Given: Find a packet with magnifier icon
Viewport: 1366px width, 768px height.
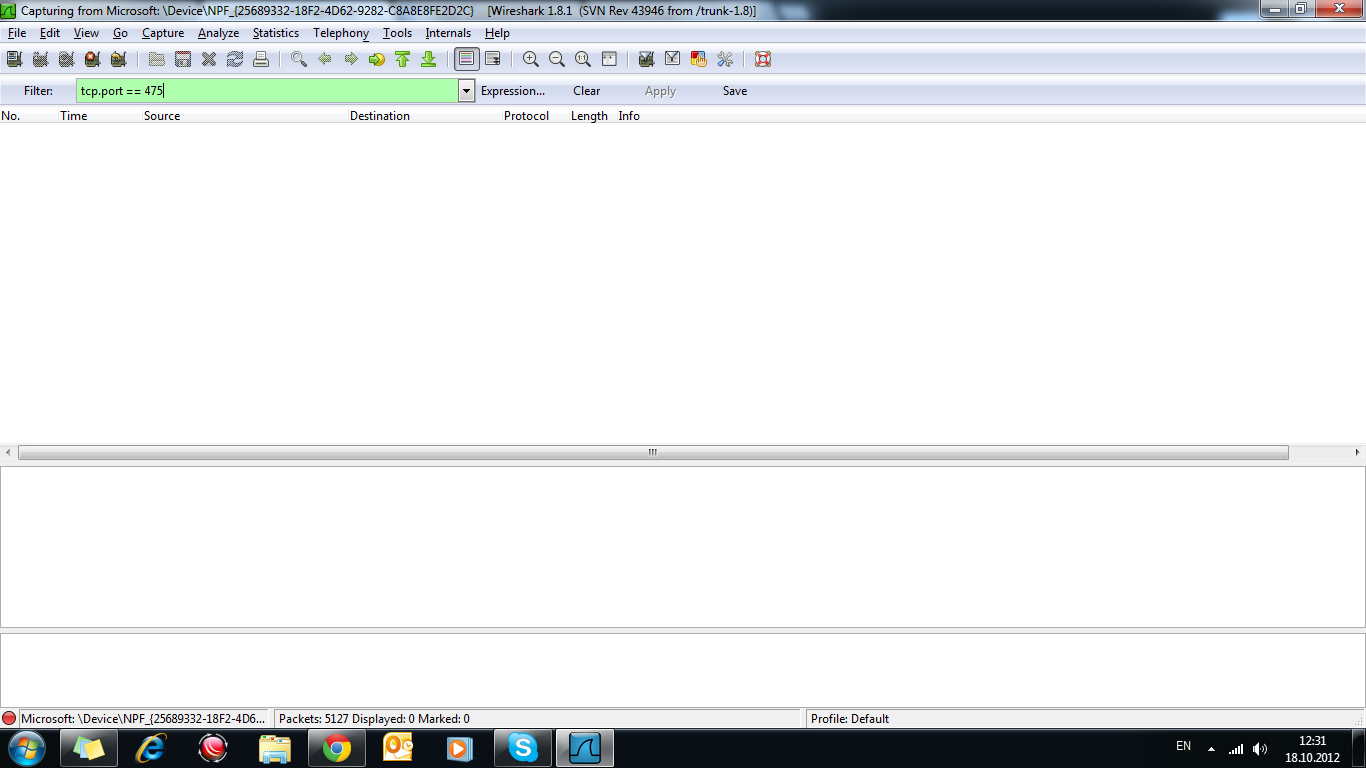Looking at the screenshot, I should click(x=299, y=59).
